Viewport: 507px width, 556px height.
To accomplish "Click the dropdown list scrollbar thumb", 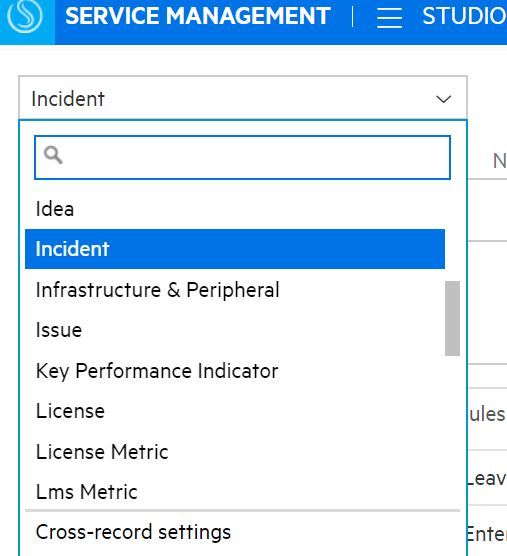I will coord(452,318).
